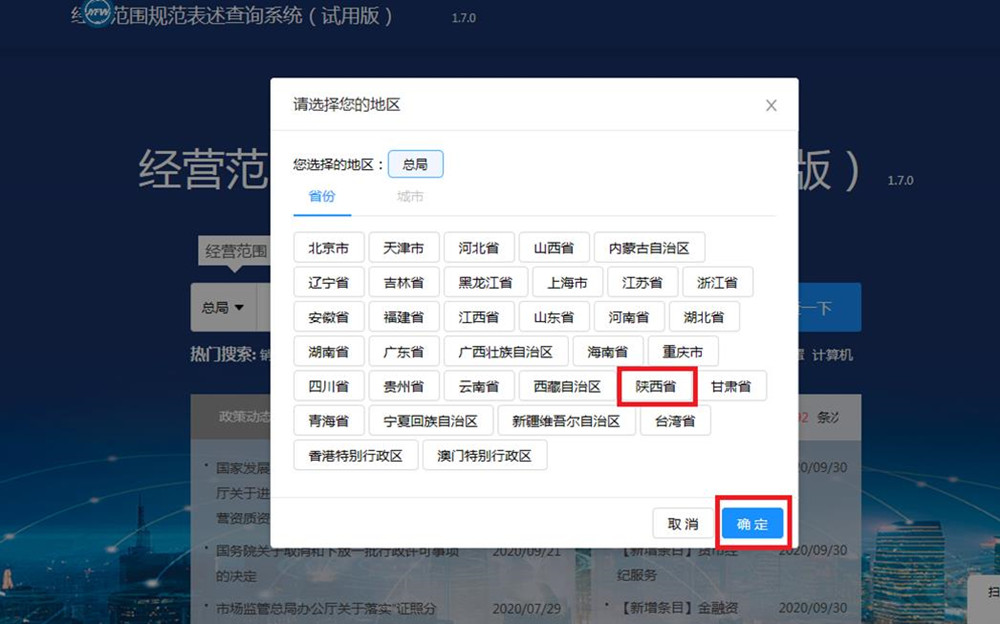The height and width of the screenshot is (624, 1000).
Task: Open the 总局 dropdown in search bar
Action: (223, 308)
